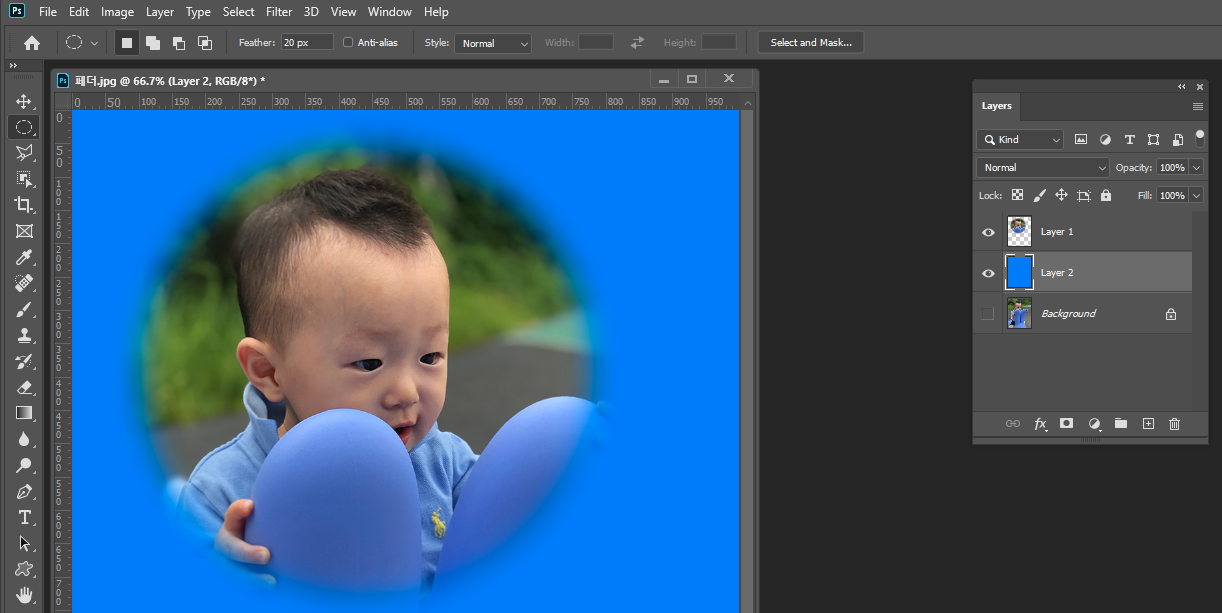Screen dimensions: 1222x613
Task: Add a layer mask
Action: click(1067, 424)
